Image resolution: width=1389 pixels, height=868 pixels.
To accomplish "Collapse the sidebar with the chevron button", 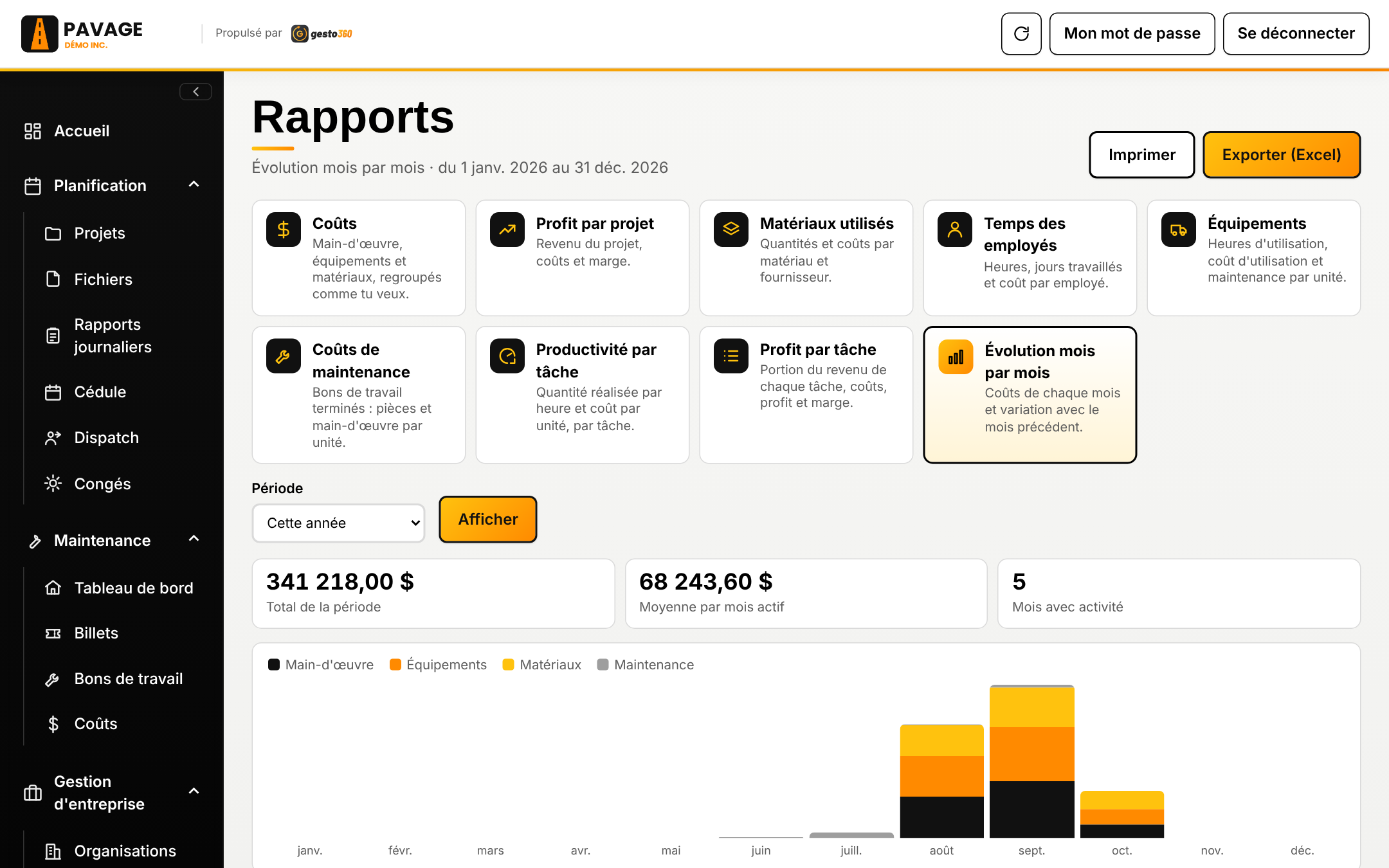I will point(195,92).
